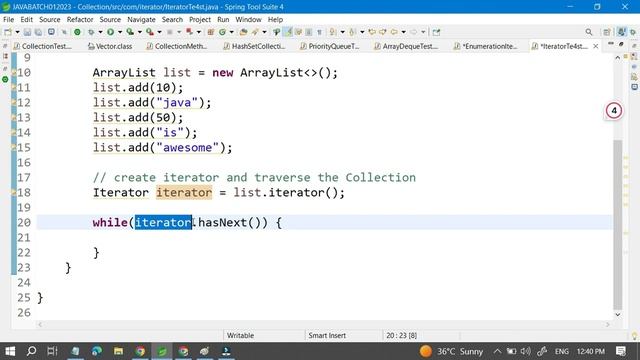Click the New file toolbar icon

tap(8, 32)
